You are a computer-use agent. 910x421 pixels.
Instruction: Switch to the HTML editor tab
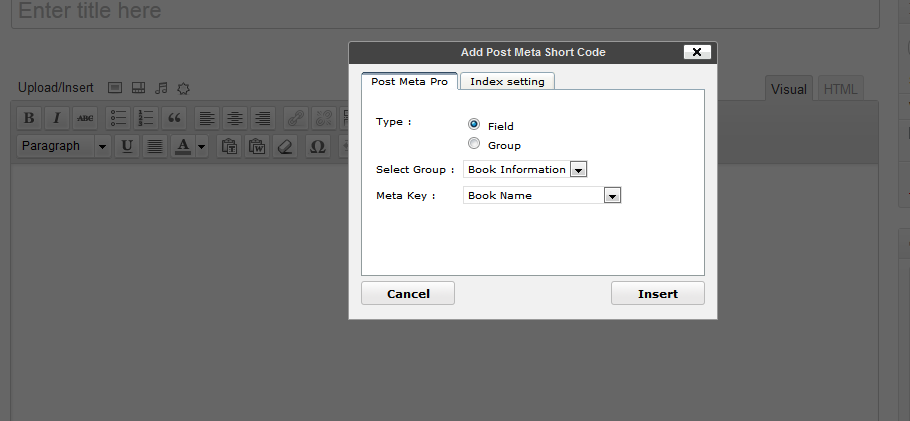[x=840, y=89]
